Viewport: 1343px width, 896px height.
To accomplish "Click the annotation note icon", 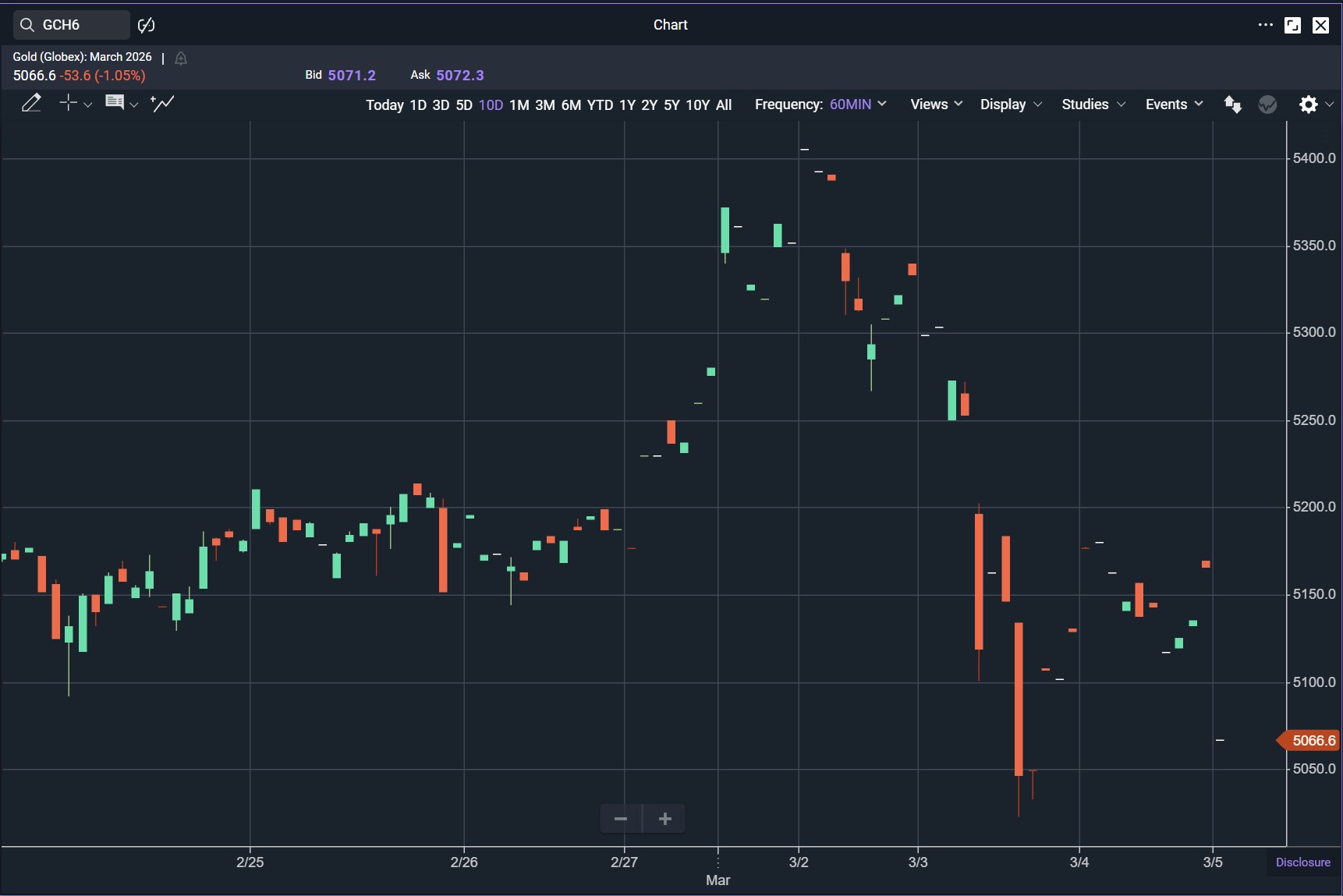I will [115, 103].
